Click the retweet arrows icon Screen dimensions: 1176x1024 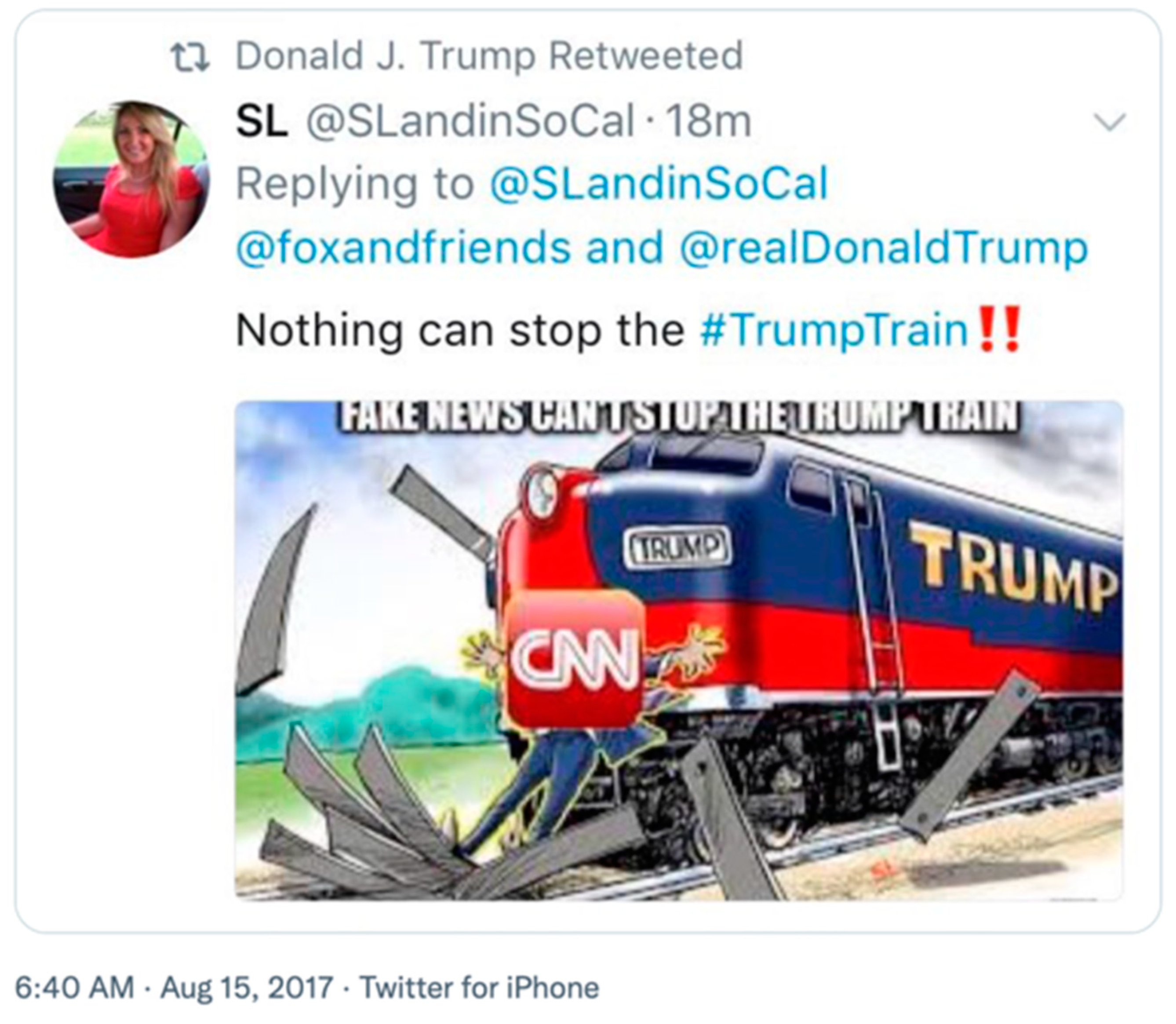point(190,58)
